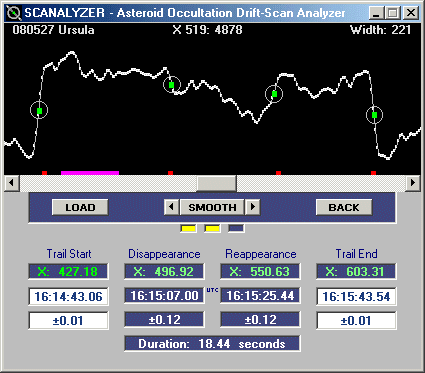Click the BACK button
The image size is (425, 373).
point(344,207)
